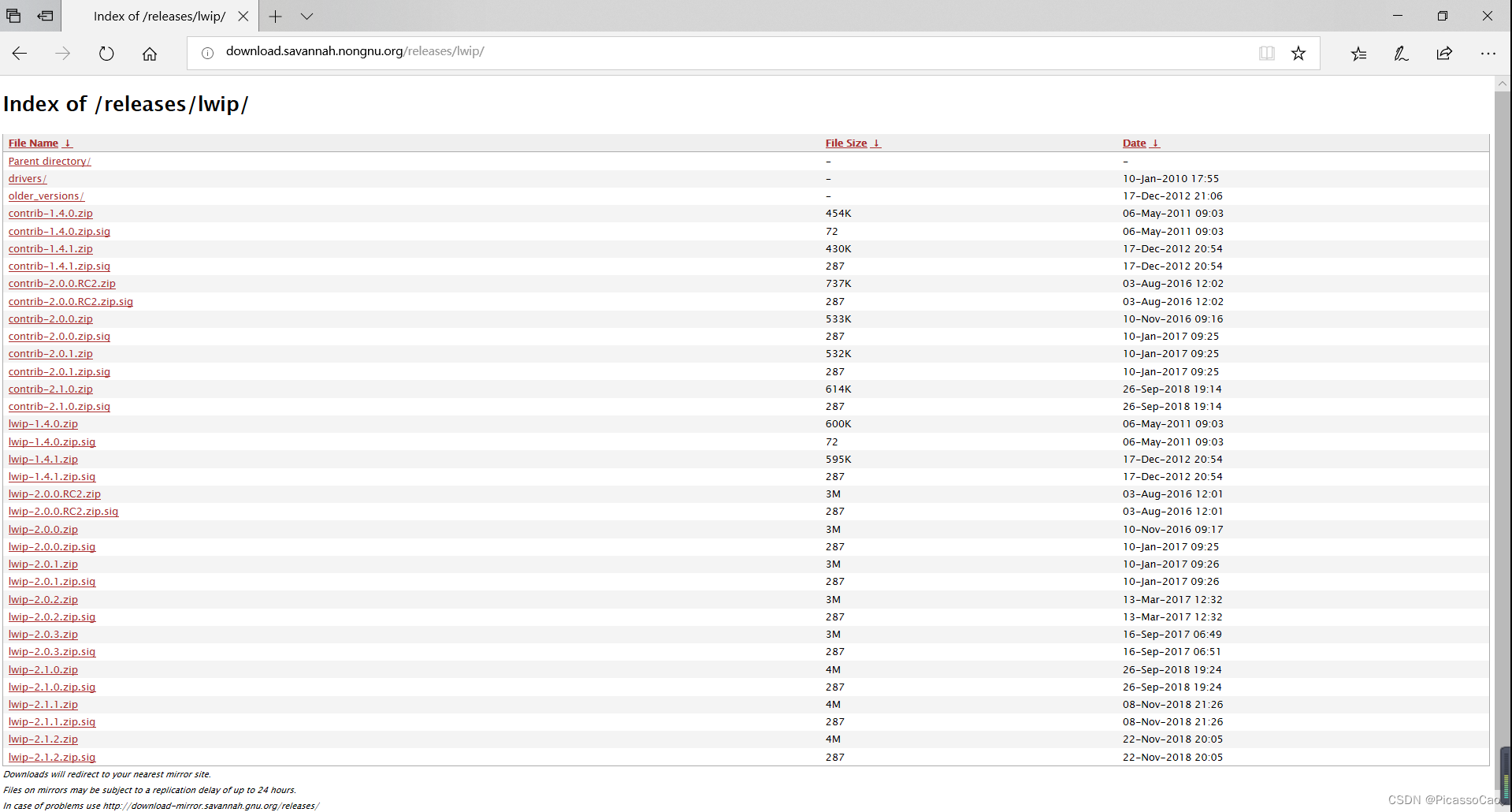
Task: Open the browser settings and more menu
Action: 1488,54
